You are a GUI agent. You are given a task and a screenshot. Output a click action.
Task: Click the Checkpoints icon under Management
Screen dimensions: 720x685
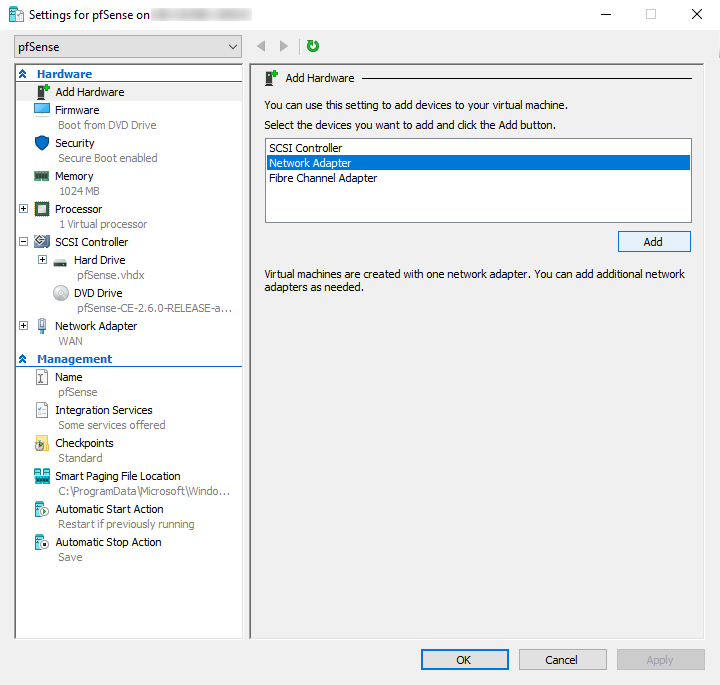(x=41, y=443)
